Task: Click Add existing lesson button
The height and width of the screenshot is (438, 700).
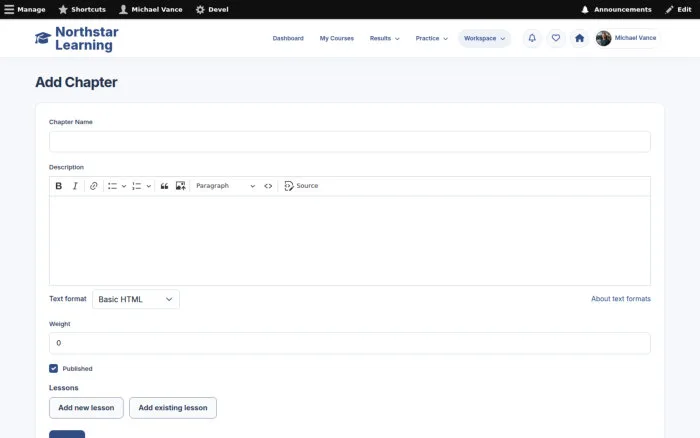Action: coord(173,408)
